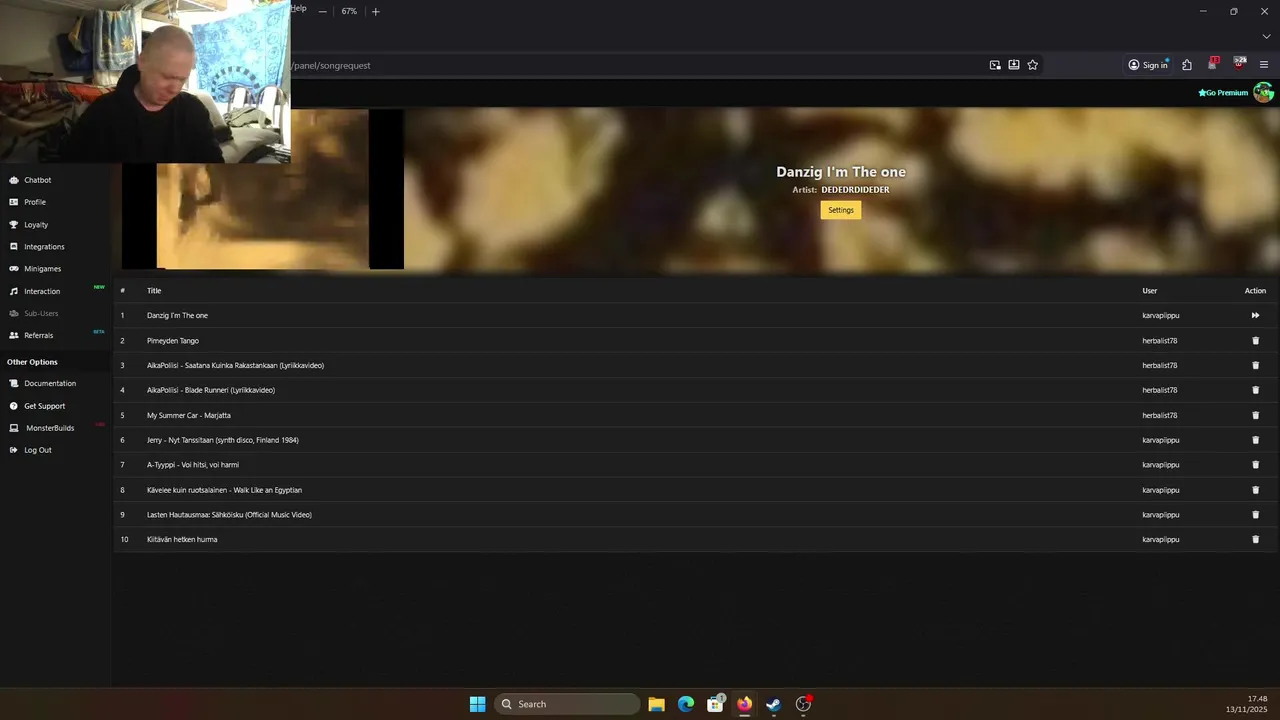The width and height of the screenshot is (1280, 720).
Task: Click Go Premium star link
Action: (x=1223, y=93)
